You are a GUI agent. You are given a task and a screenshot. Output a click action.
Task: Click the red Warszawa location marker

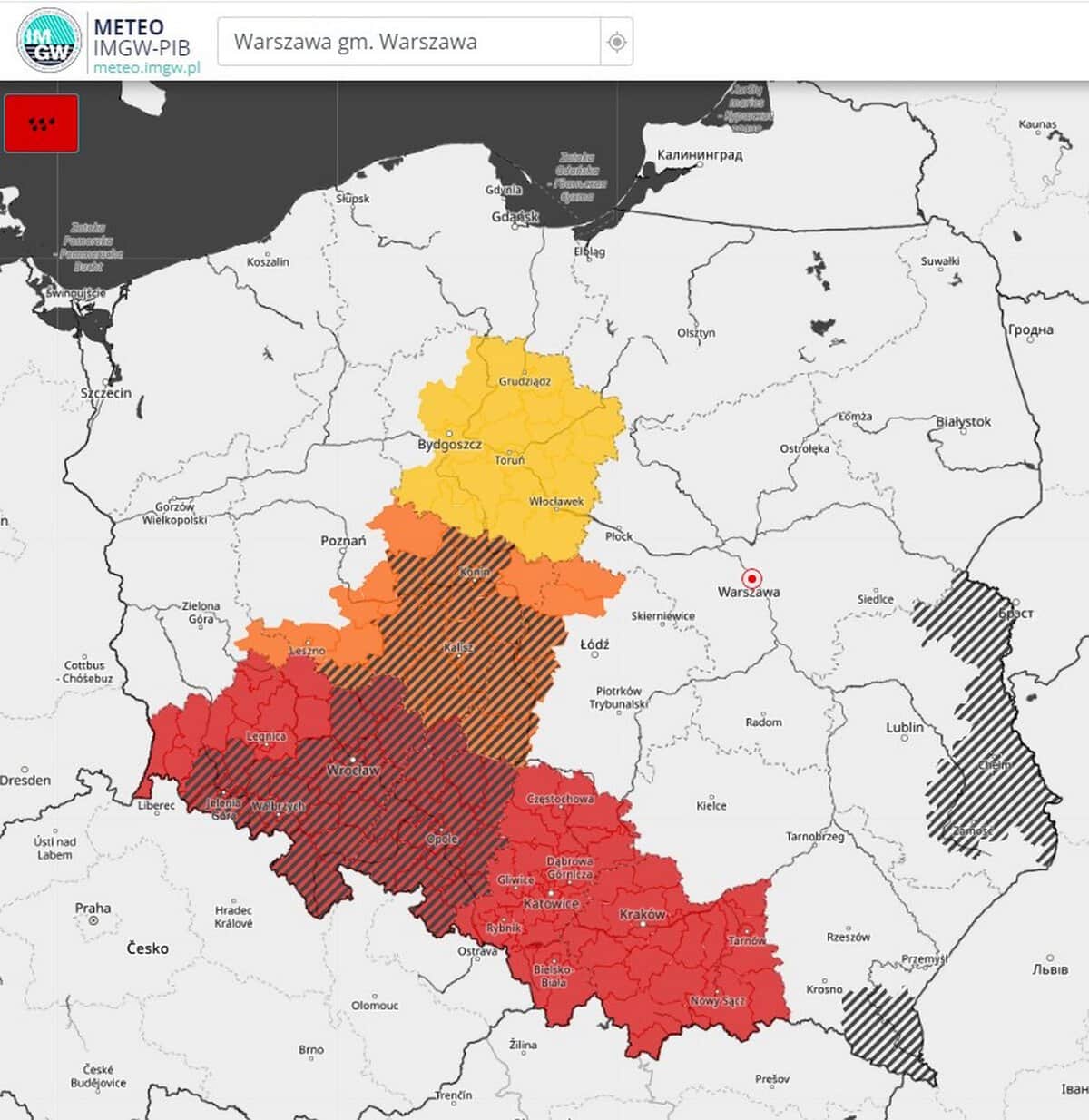coord(751,578)
